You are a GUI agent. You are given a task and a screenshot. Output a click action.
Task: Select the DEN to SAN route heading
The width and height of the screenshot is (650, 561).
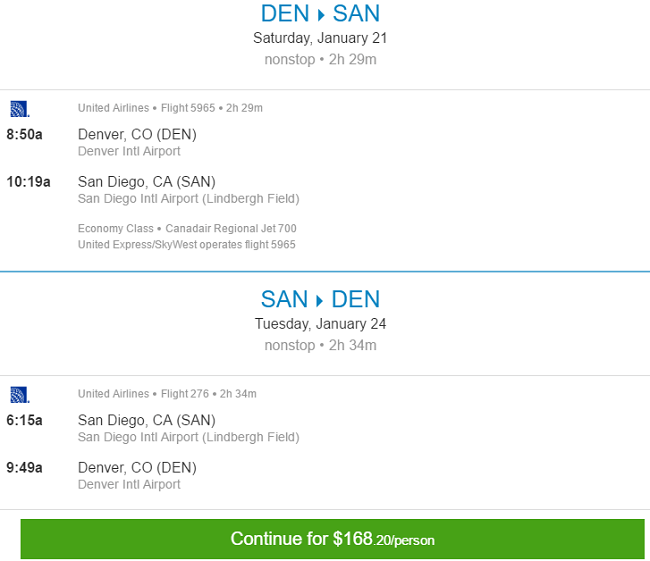point(320,13)
